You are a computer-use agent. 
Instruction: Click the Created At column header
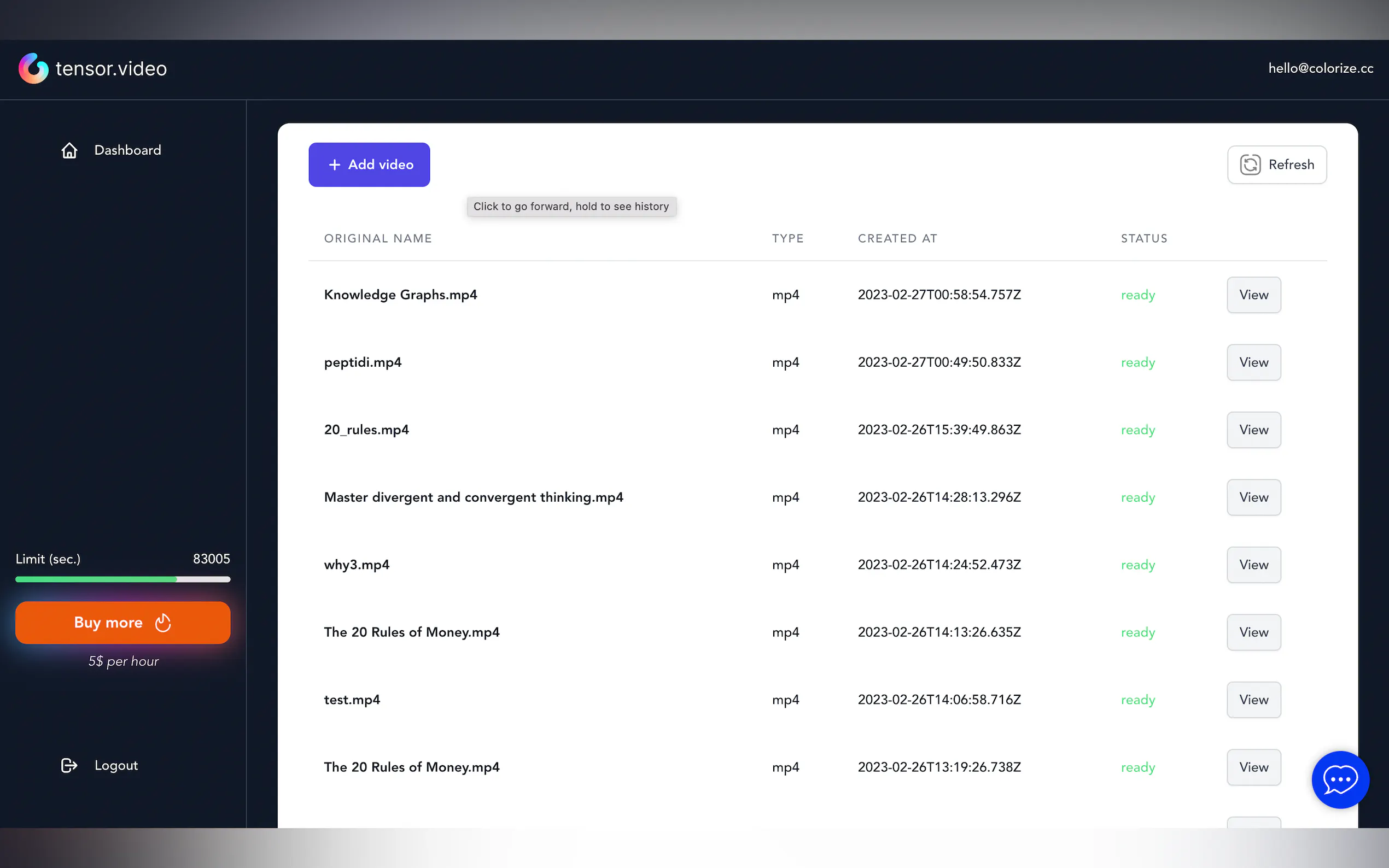click(x=897, y=238)
